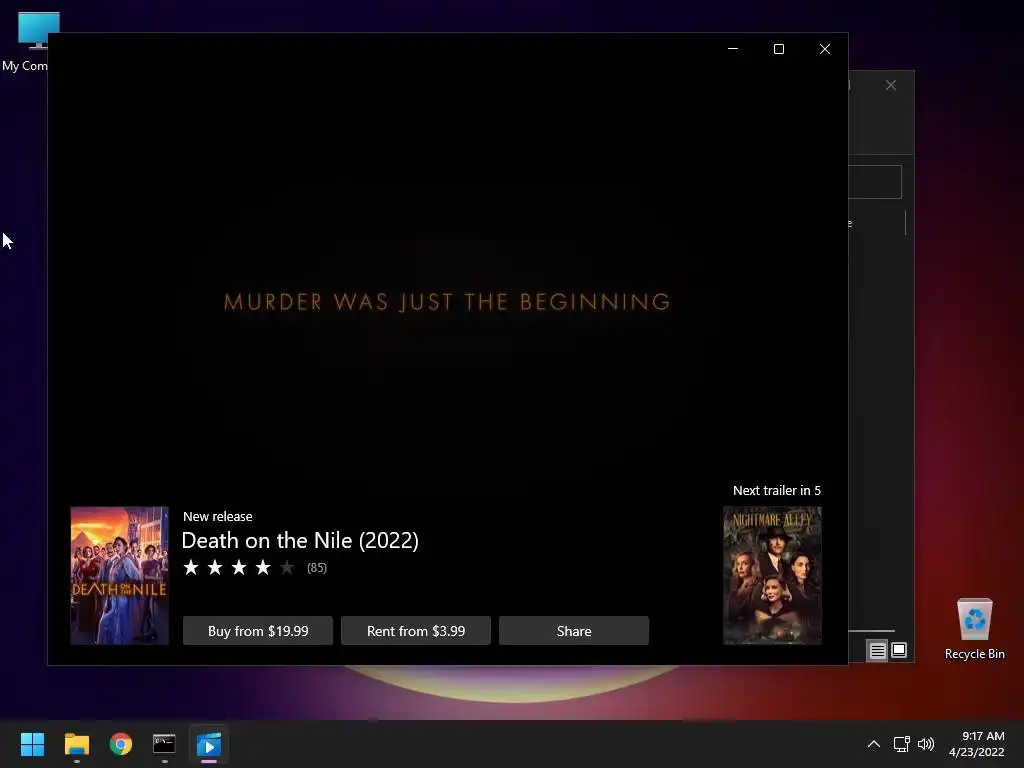The width and height of the screenshot is (1024, 768).
Task: Maximize the Movies & TV trailer window
Action: (x=778, y=49)
